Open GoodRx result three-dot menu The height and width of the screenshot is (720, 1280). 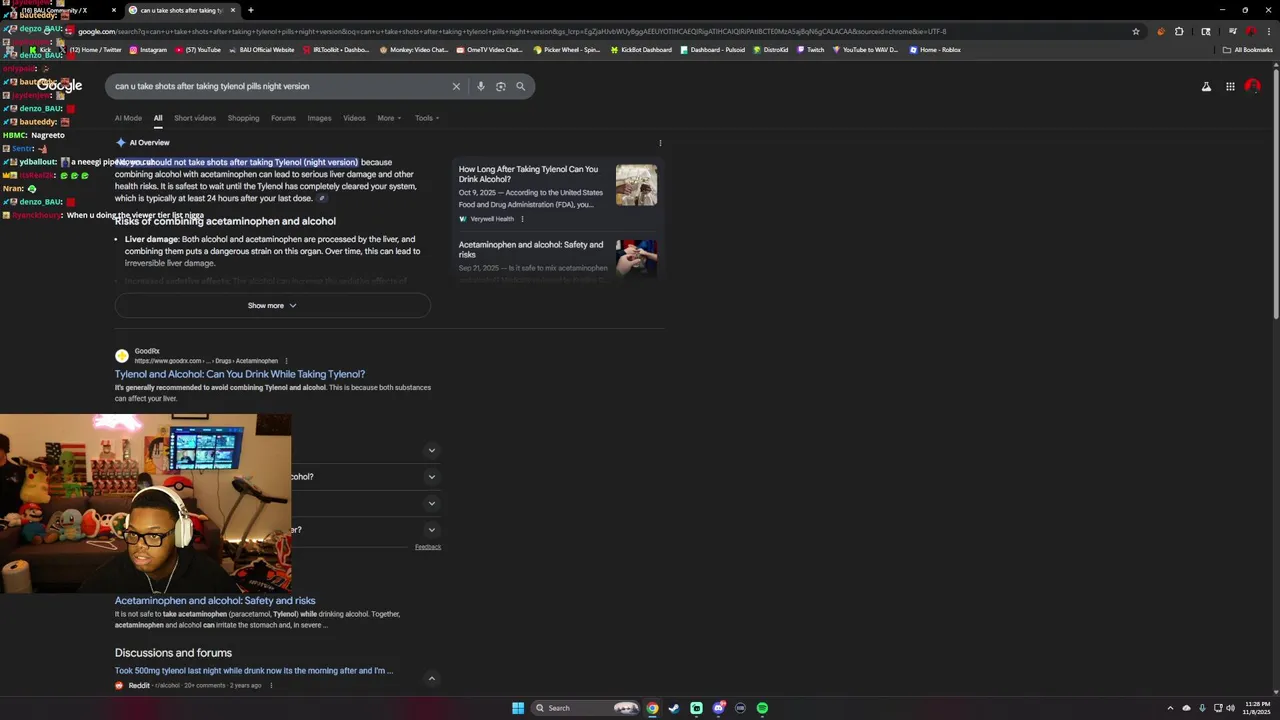286,361
